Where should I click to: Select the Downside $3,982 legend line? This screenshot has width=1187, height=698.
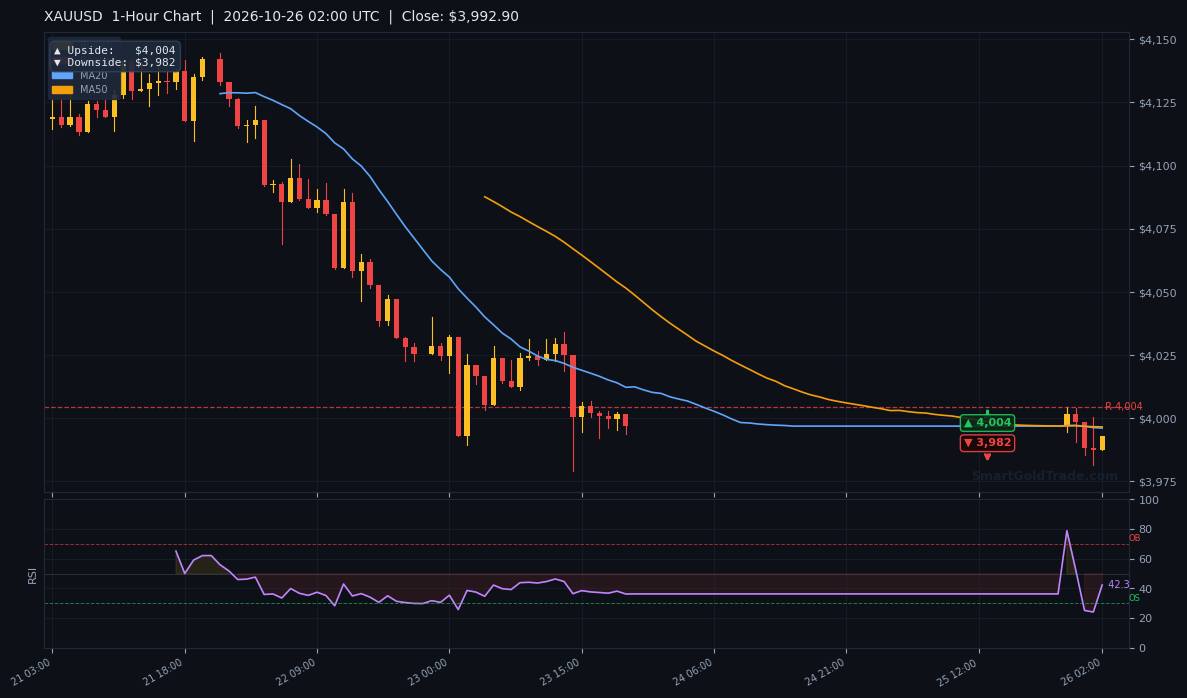pos(114,63)
